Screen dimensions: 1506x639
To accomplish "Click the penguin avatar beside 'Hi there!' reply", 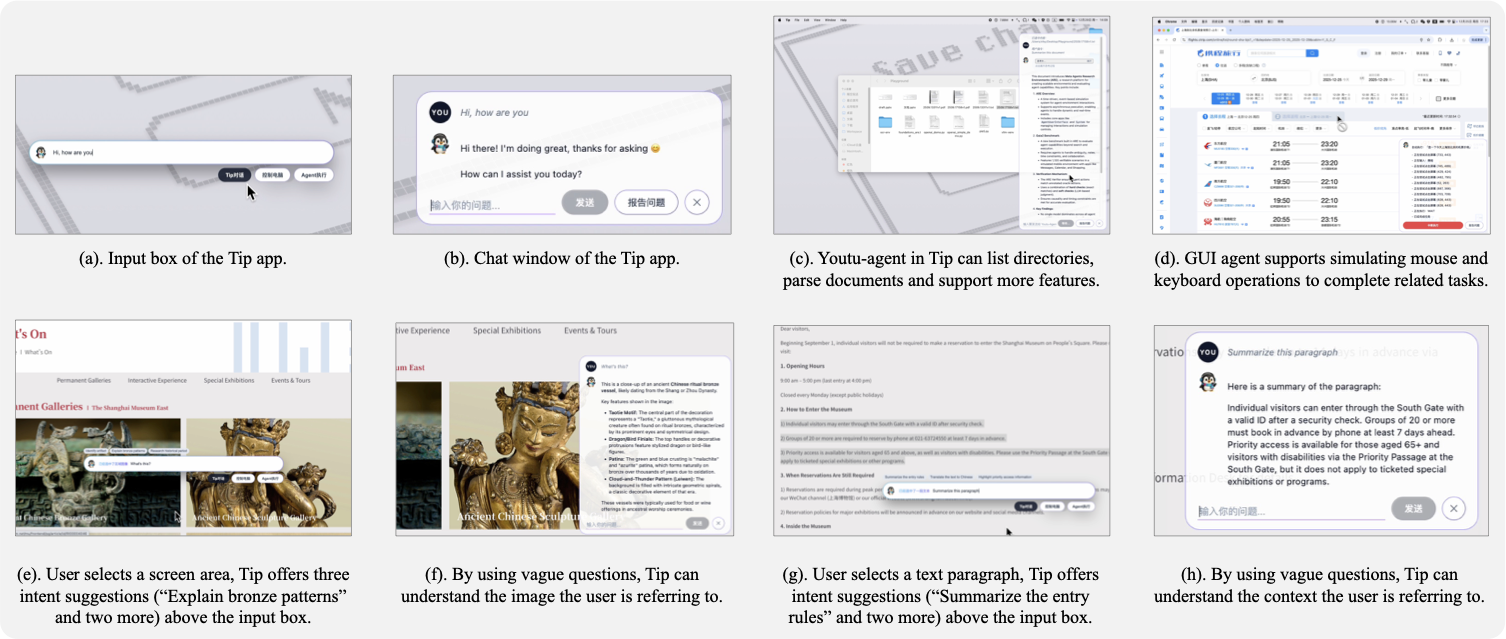I will 440,146.
